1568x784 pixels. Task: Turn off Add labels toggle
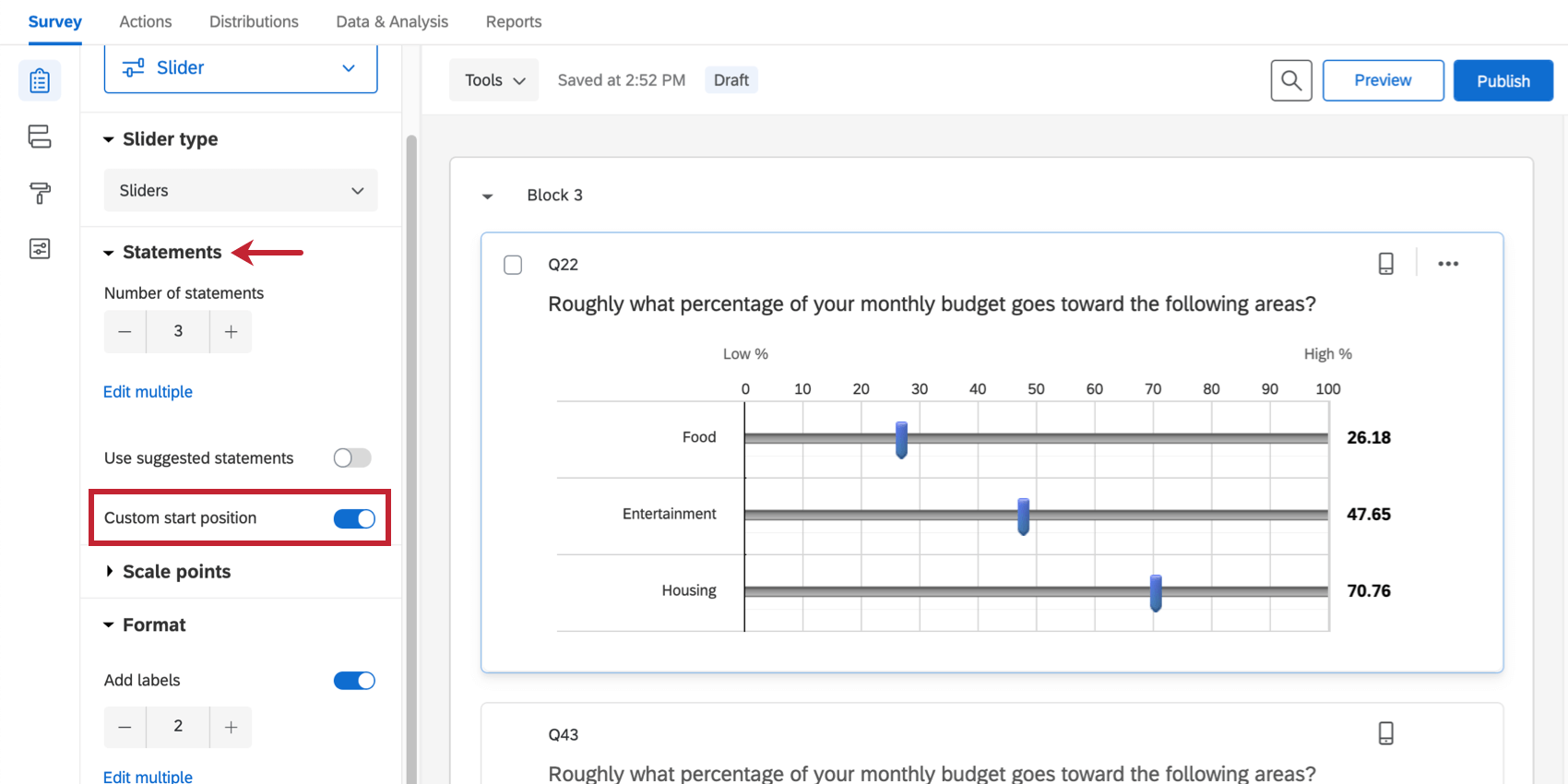354,681
